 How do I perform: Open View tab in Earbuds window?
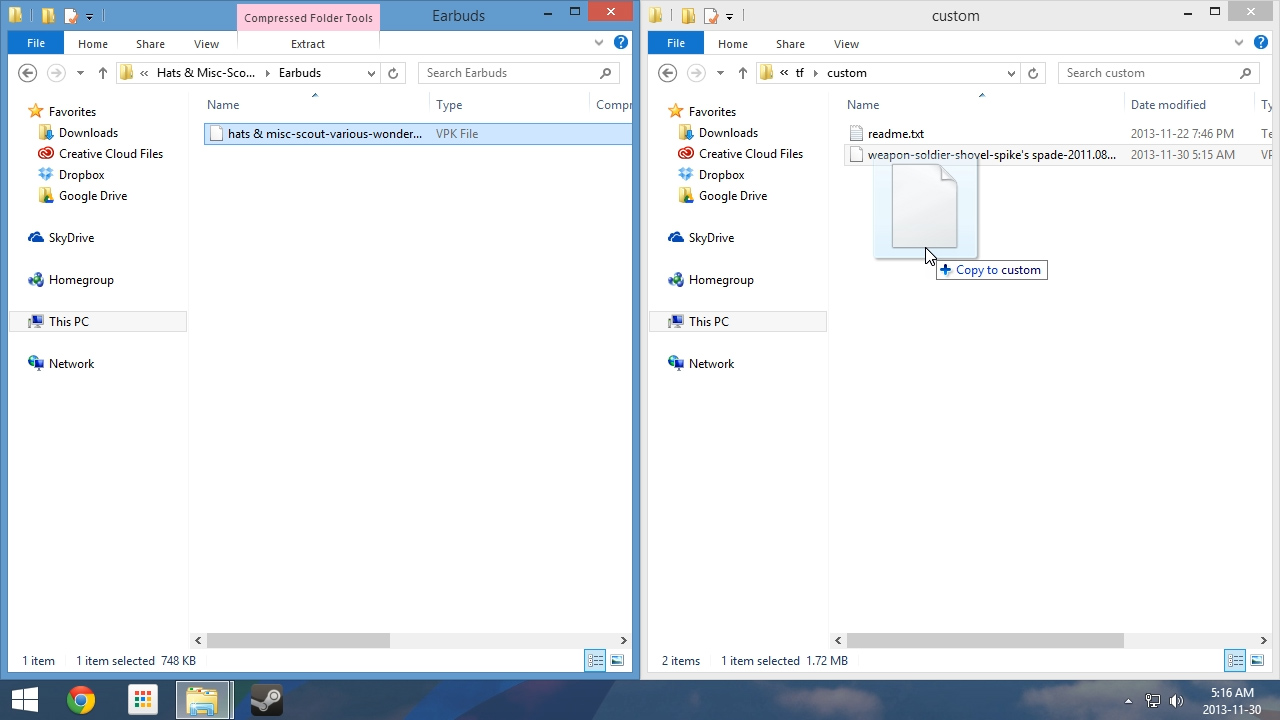click(207, 44)
